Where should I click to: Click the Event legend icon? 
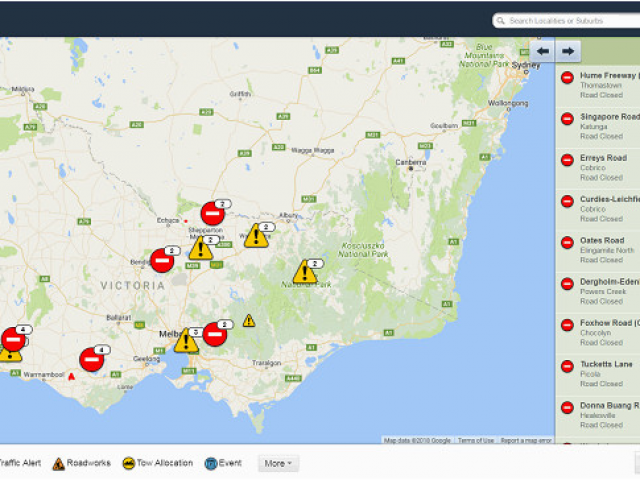(211, 464)
